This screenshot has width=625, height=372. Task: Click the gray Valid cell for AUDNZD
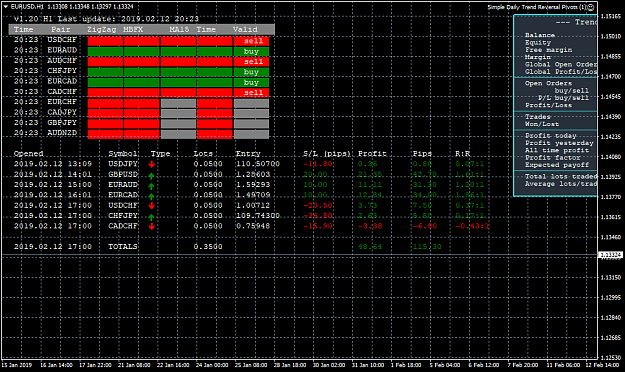252,134
